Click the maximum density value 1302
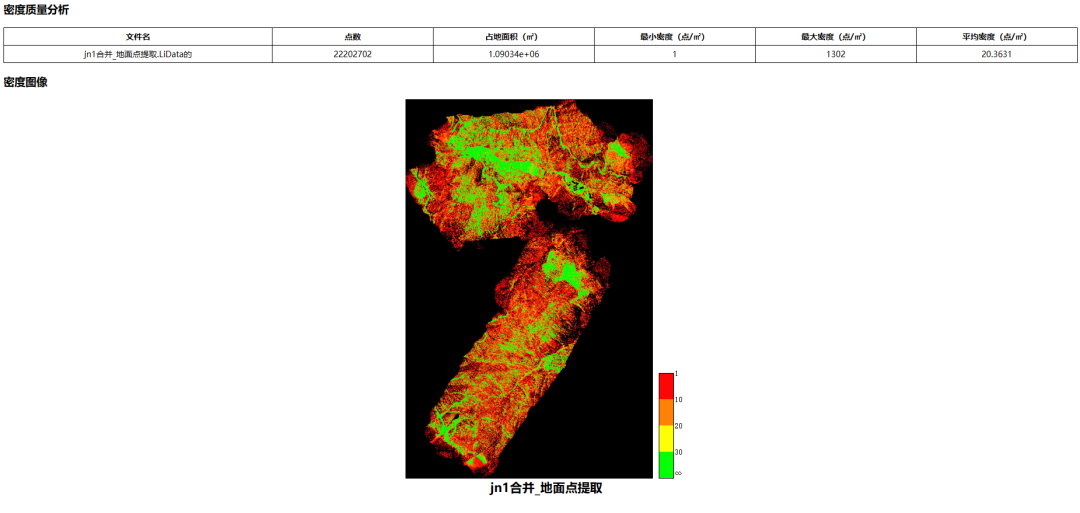This screenshot has width=1080, height=513. tap(836, 54)
